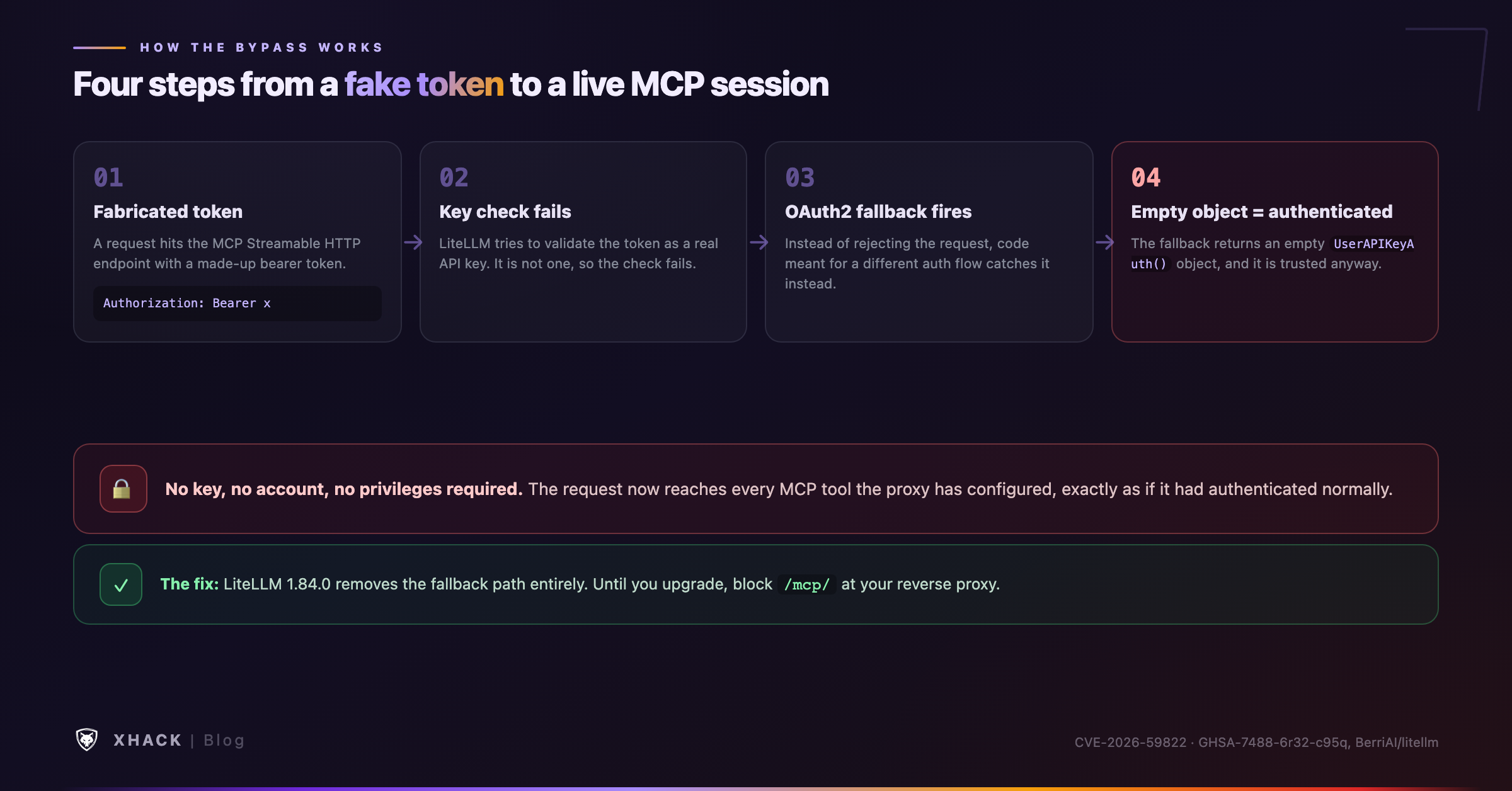Open the Blog link in footer

(224, 741)
